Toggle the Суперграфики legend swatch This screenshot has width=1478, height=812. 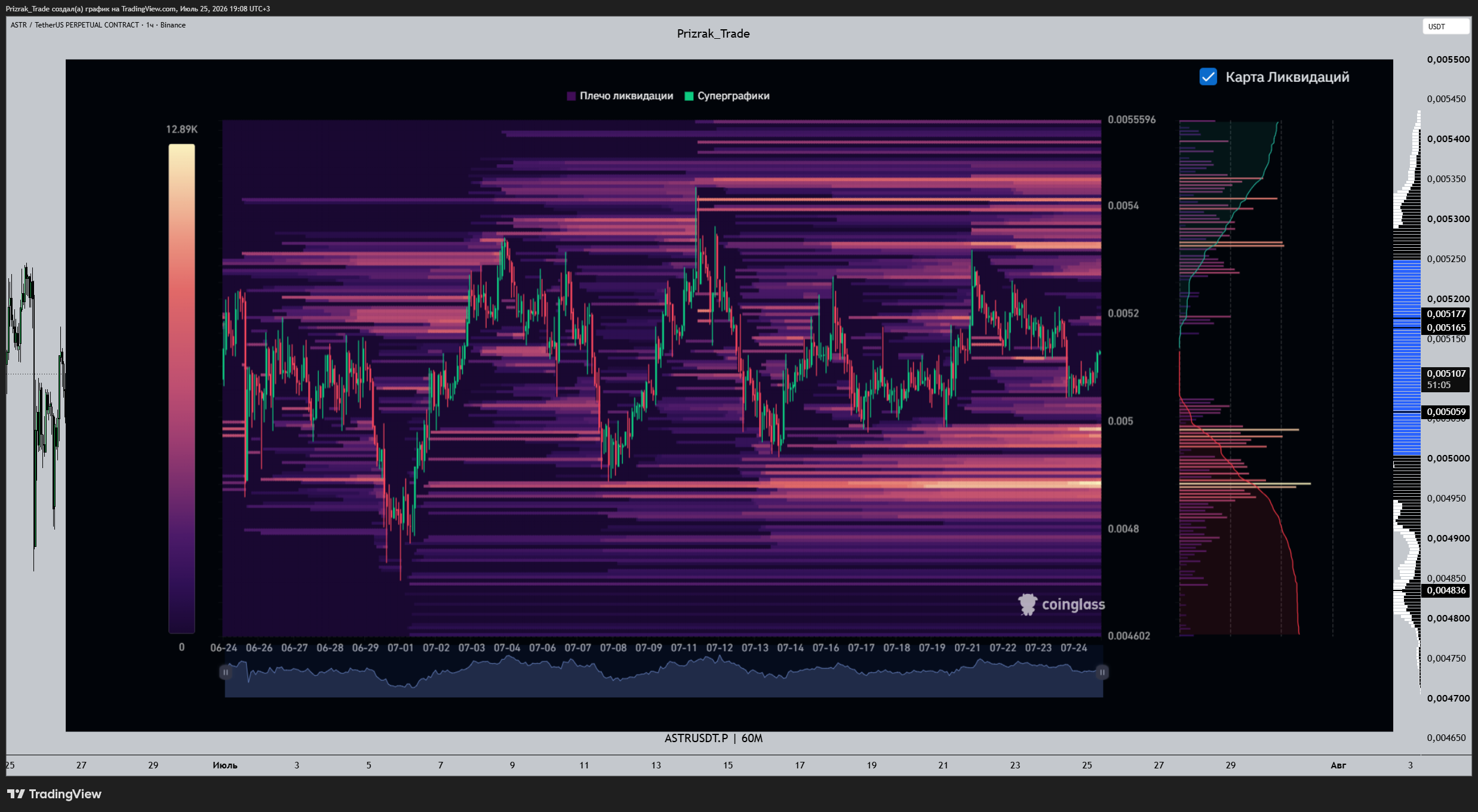pyautogui.click(x=689, y=96)
